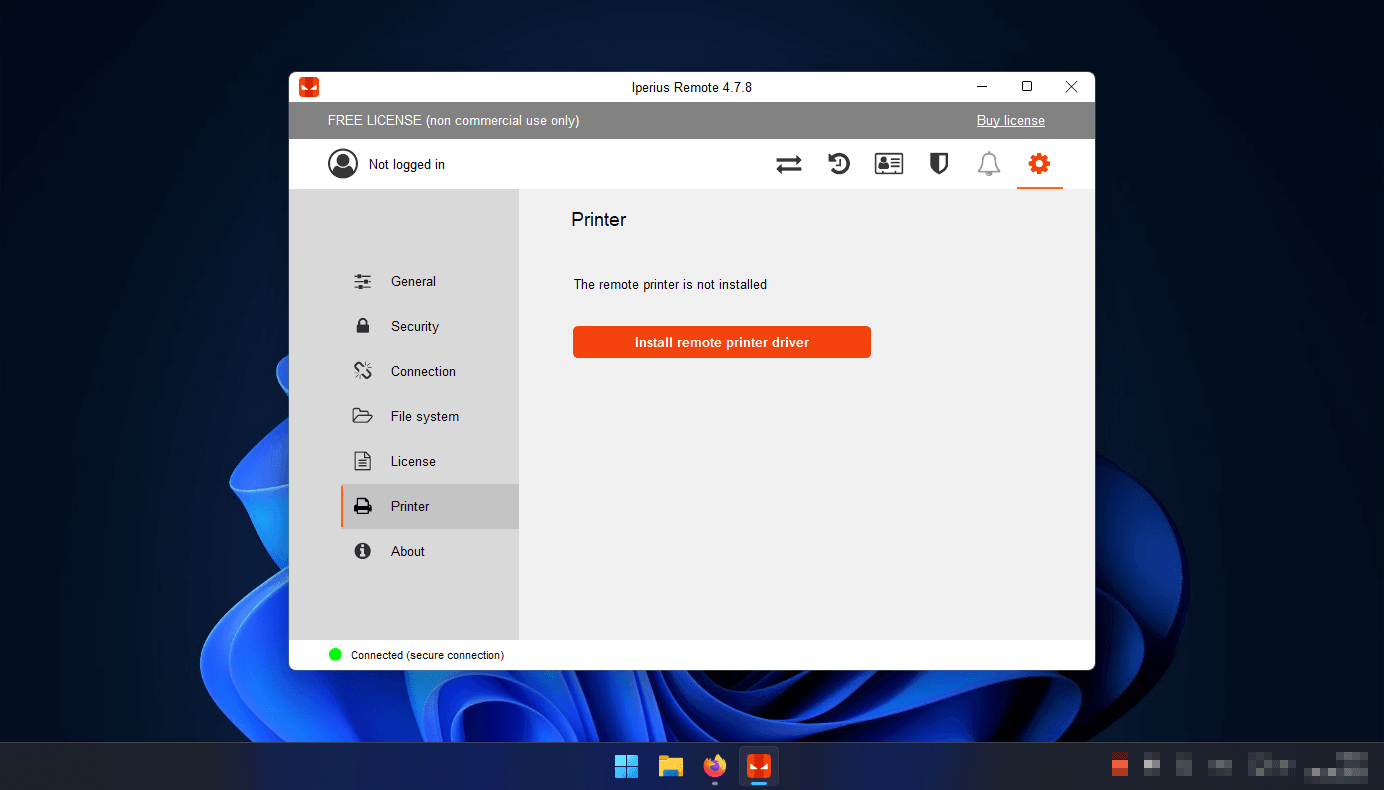Screen dimensions: 1384x790
Task: Click the Iperius logo in title bar
Action: point(309,87)
